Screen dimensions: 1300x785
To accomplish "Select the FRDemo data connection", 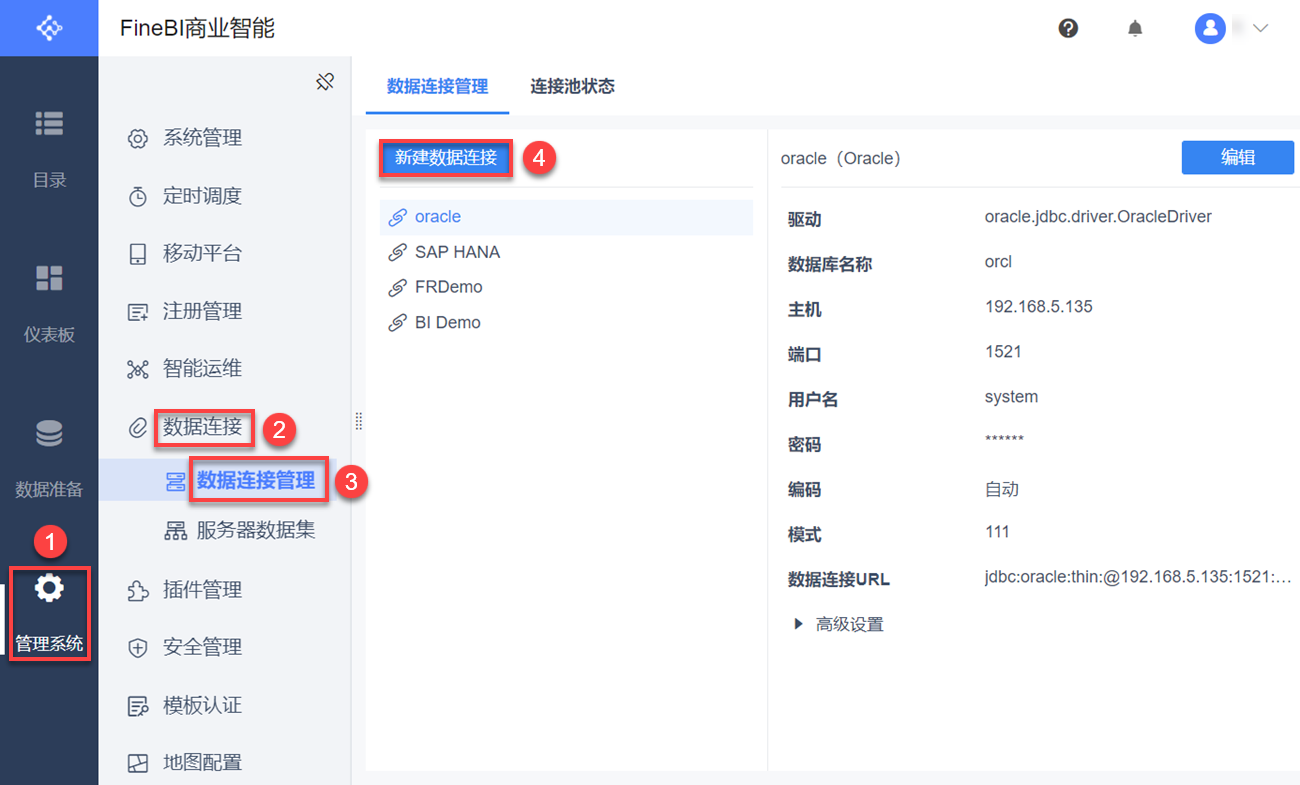I will 448,287.
